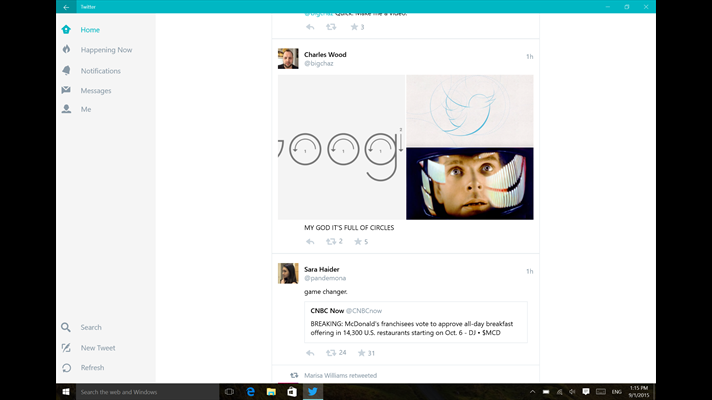This screenshot has height=400, width=712.
Task: Open the Action Center notification icon
Action: point(586,392)
